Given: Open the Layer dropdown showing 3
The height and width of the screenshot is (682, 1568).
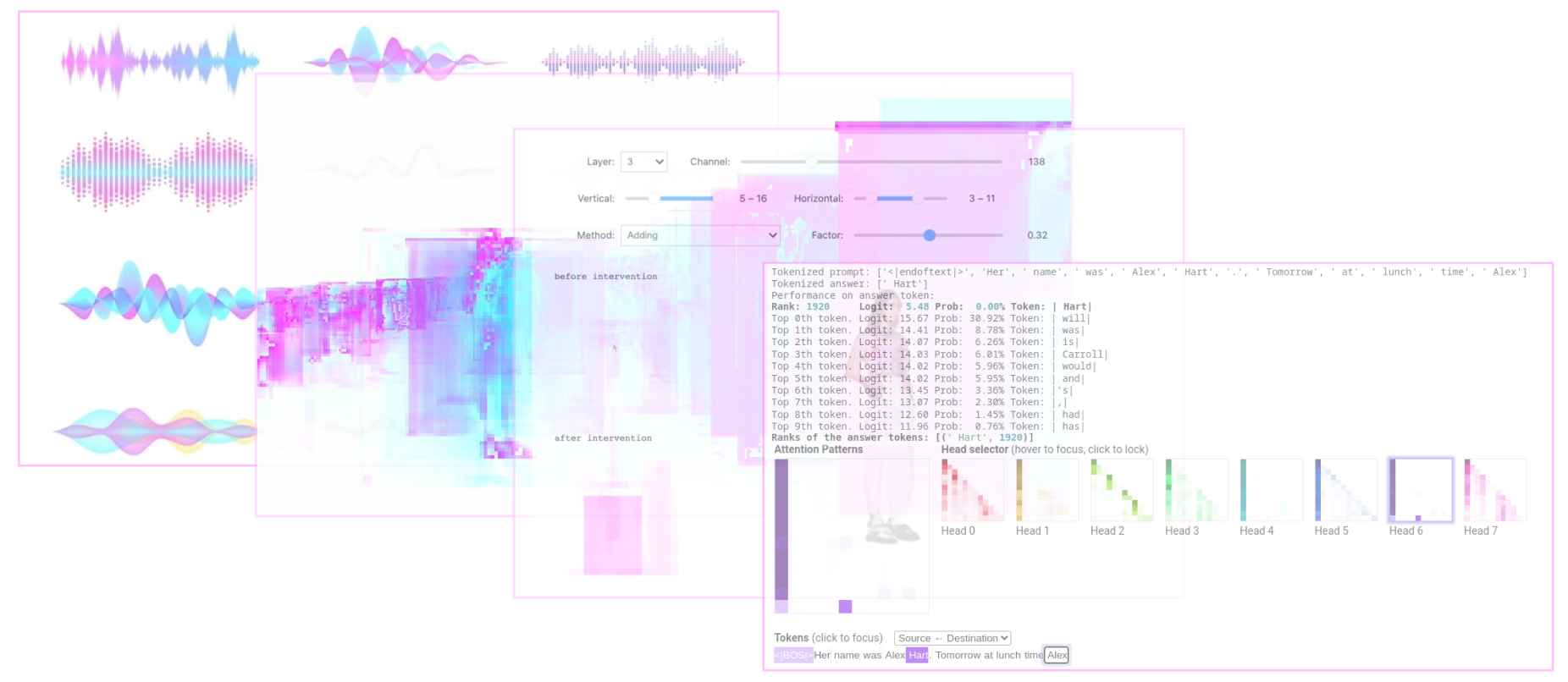Looking at the screenshot, I should pos(643,162).
